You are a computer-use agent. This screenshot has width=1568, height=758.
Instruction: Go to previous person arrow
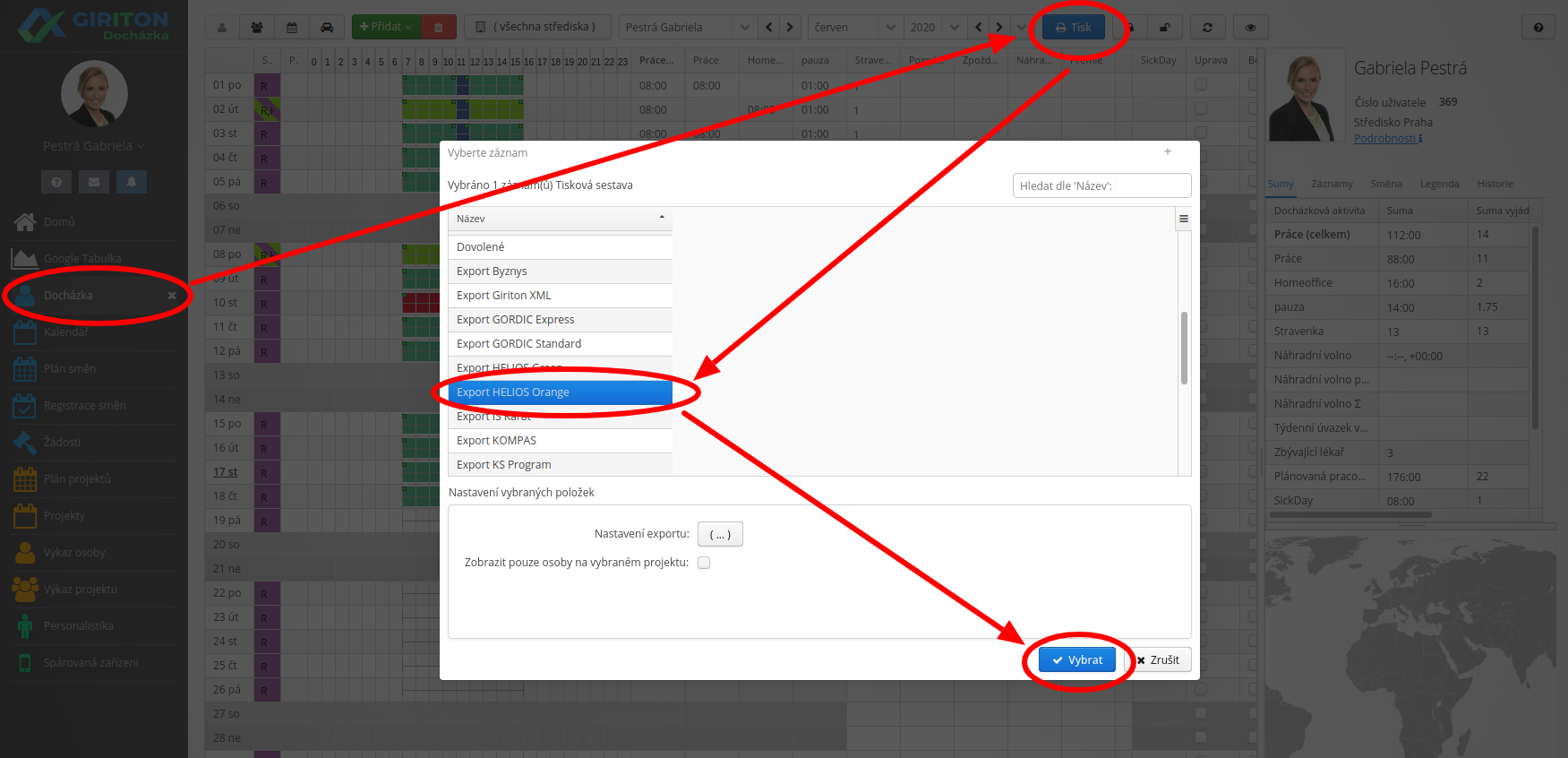768,28
